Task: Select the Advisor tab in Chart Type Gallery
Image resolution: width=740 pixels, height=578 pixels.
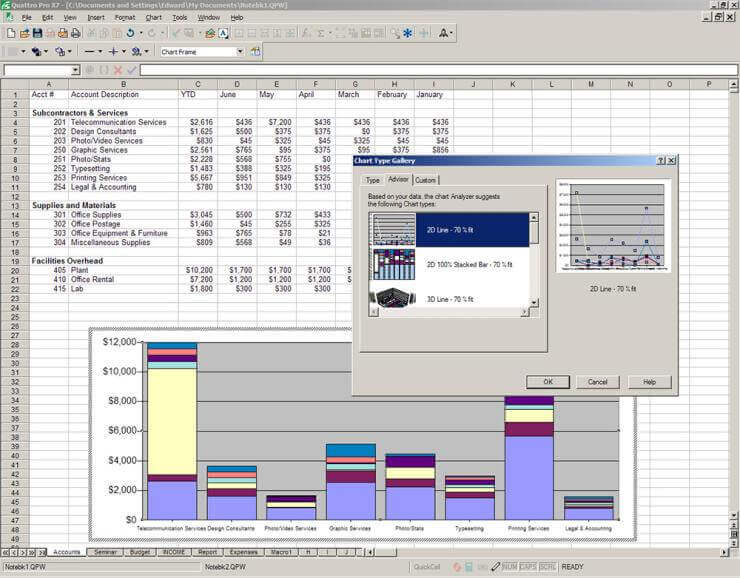Action: 398,179
